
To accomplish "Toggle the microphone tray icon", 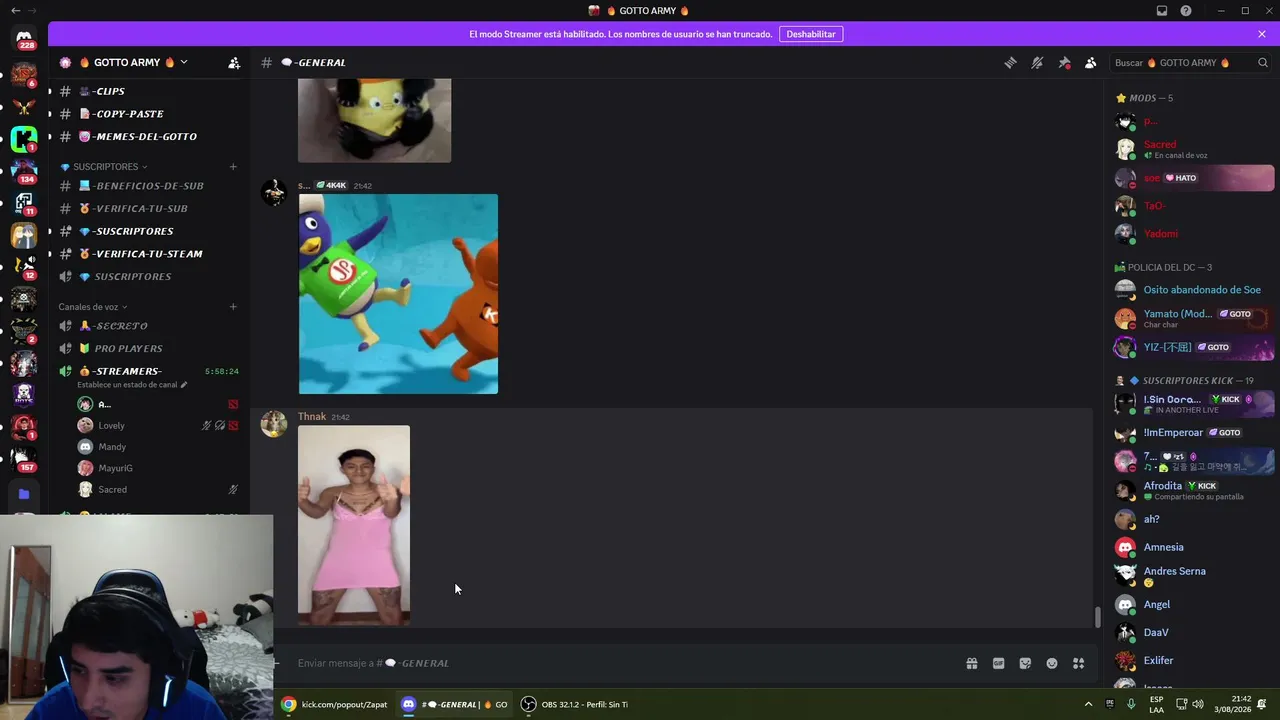I will pyautogui.click(x=1131, y=704).
